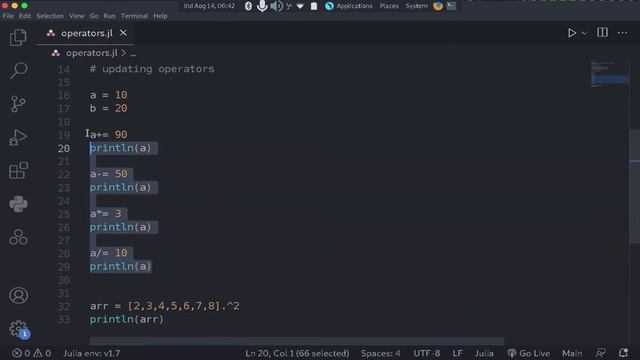The height and width of the screenshot is (360, 640).
Task: Launch Firefox from the top panel
Action: tap(438, 6)
